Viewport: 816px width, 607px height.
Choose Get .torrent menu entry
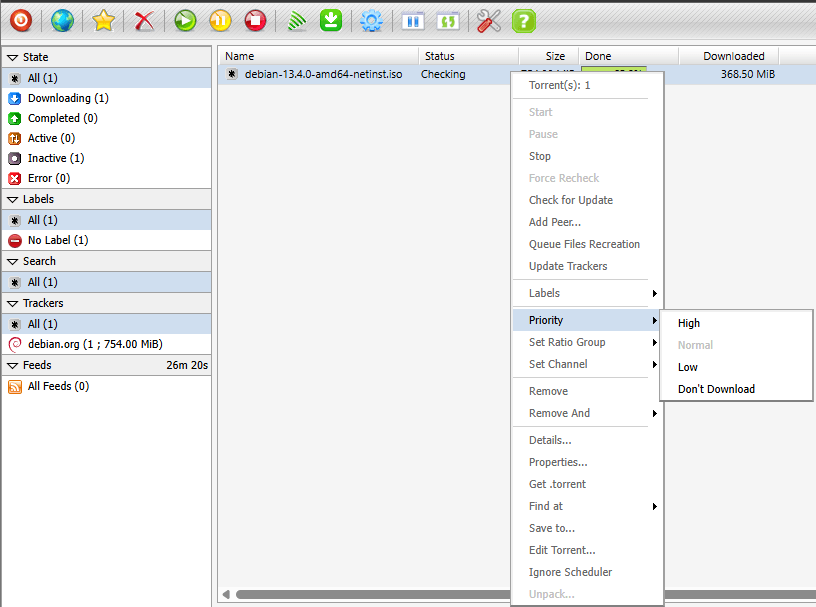click(587, 484)
